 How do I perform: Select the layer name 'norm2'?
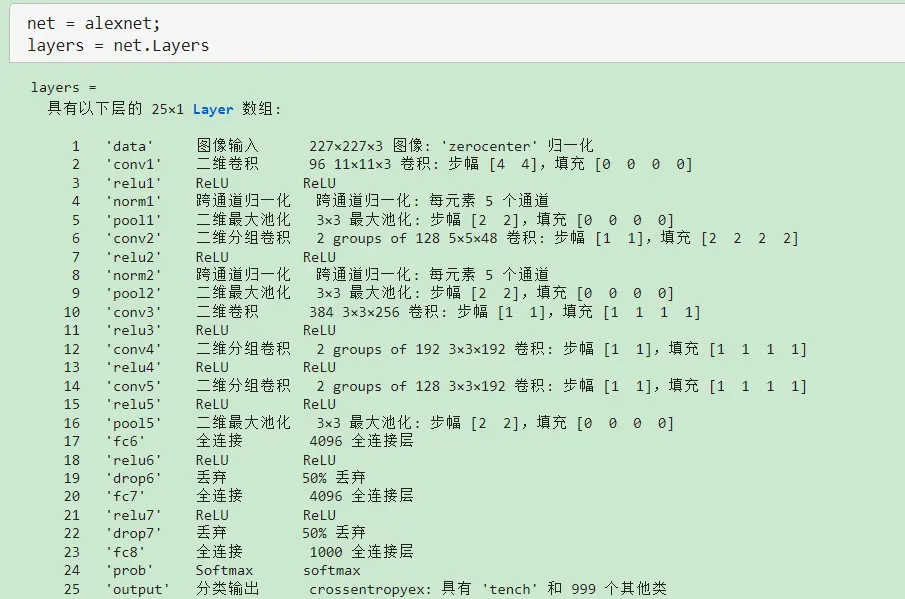[x=133, y=275]
